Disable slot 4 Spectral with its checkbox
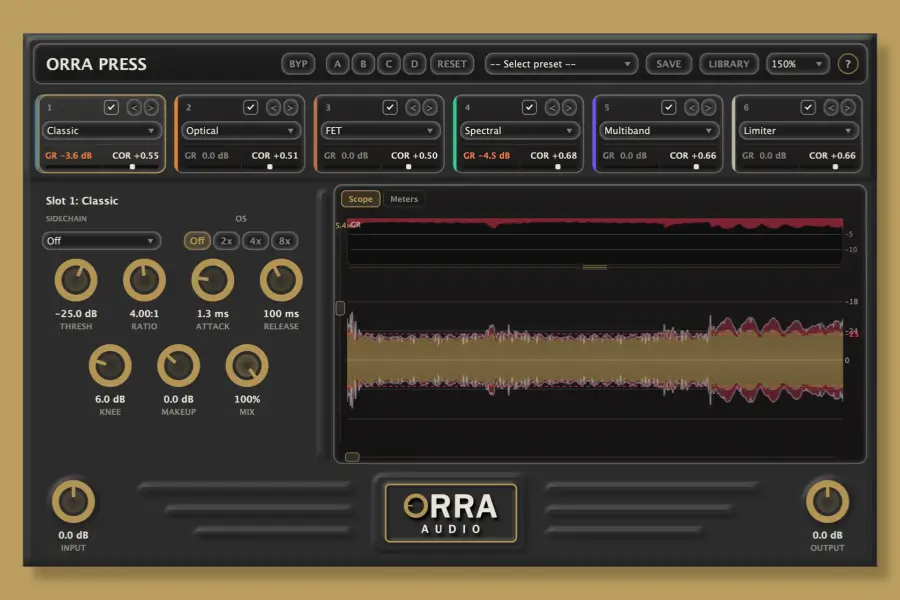This screenshot has height=600, width=900. point(529,107)
